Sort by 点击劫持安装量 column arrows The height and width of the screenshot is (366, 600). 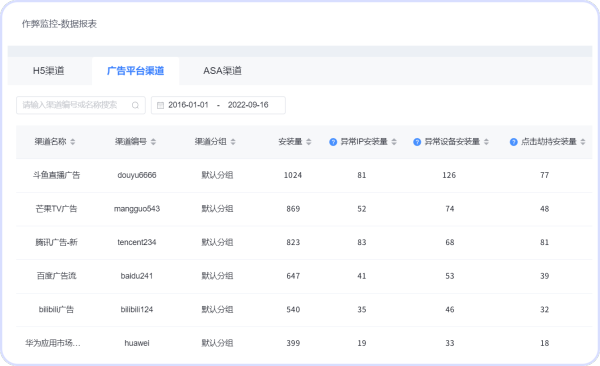[582, 142]
